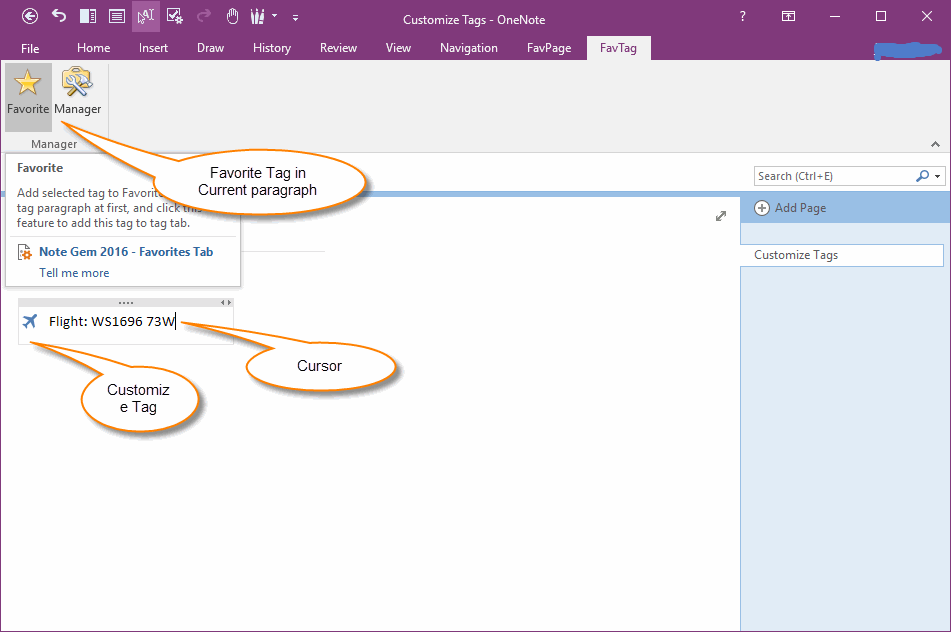
Task: Click the Redo arrow
Action: tap(204, 16)
